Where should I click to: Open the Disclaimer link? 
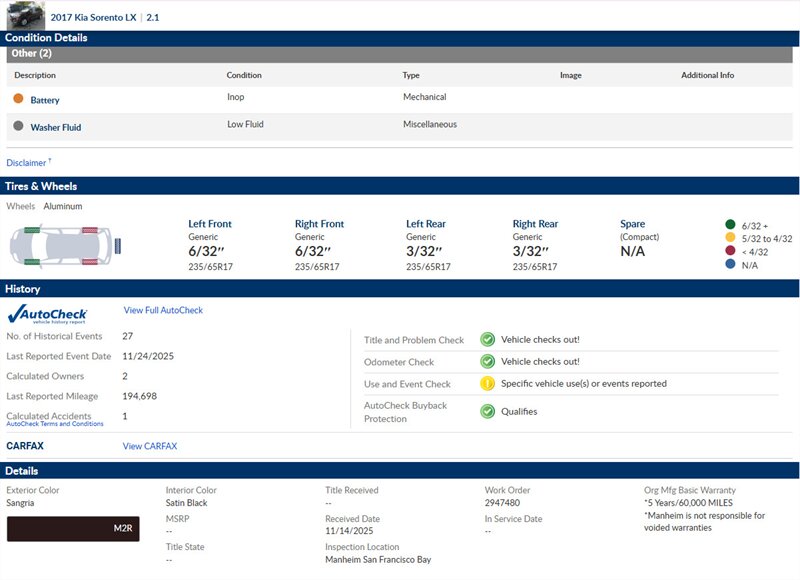click(27, 163)
